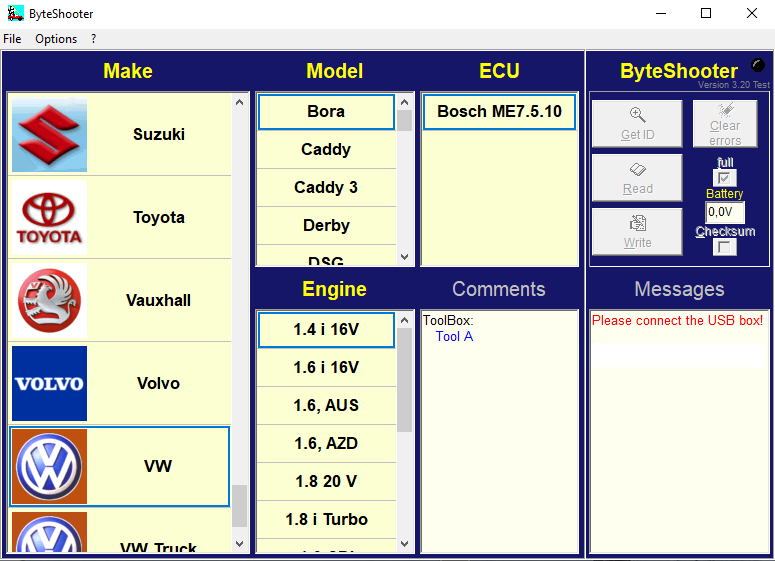Click the black status LED indicator
Screen dimensions: 775x561
point(757,65)
